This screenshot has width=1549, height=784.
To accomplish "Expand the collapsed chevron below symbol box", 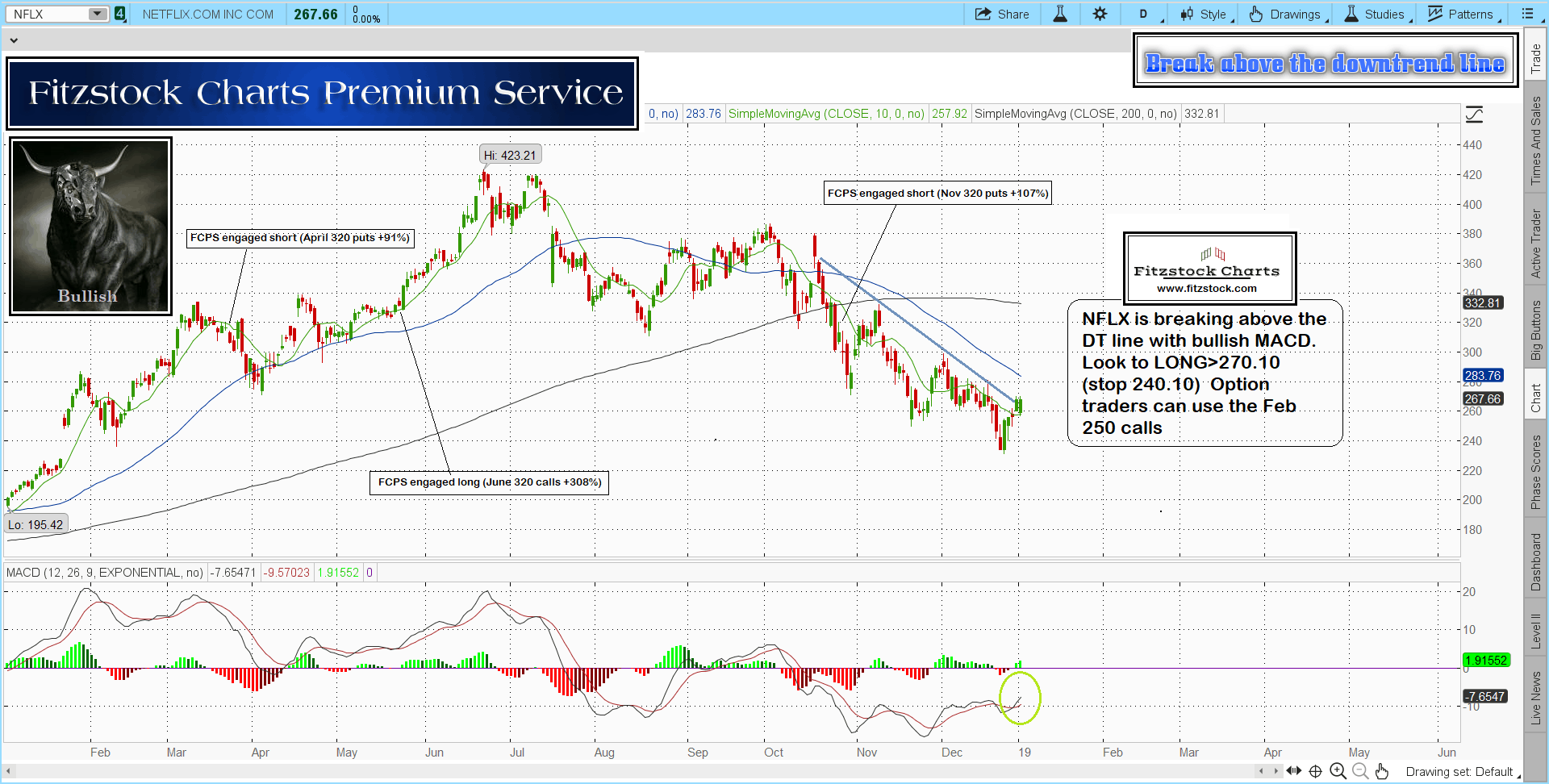I will click(14, 40).
